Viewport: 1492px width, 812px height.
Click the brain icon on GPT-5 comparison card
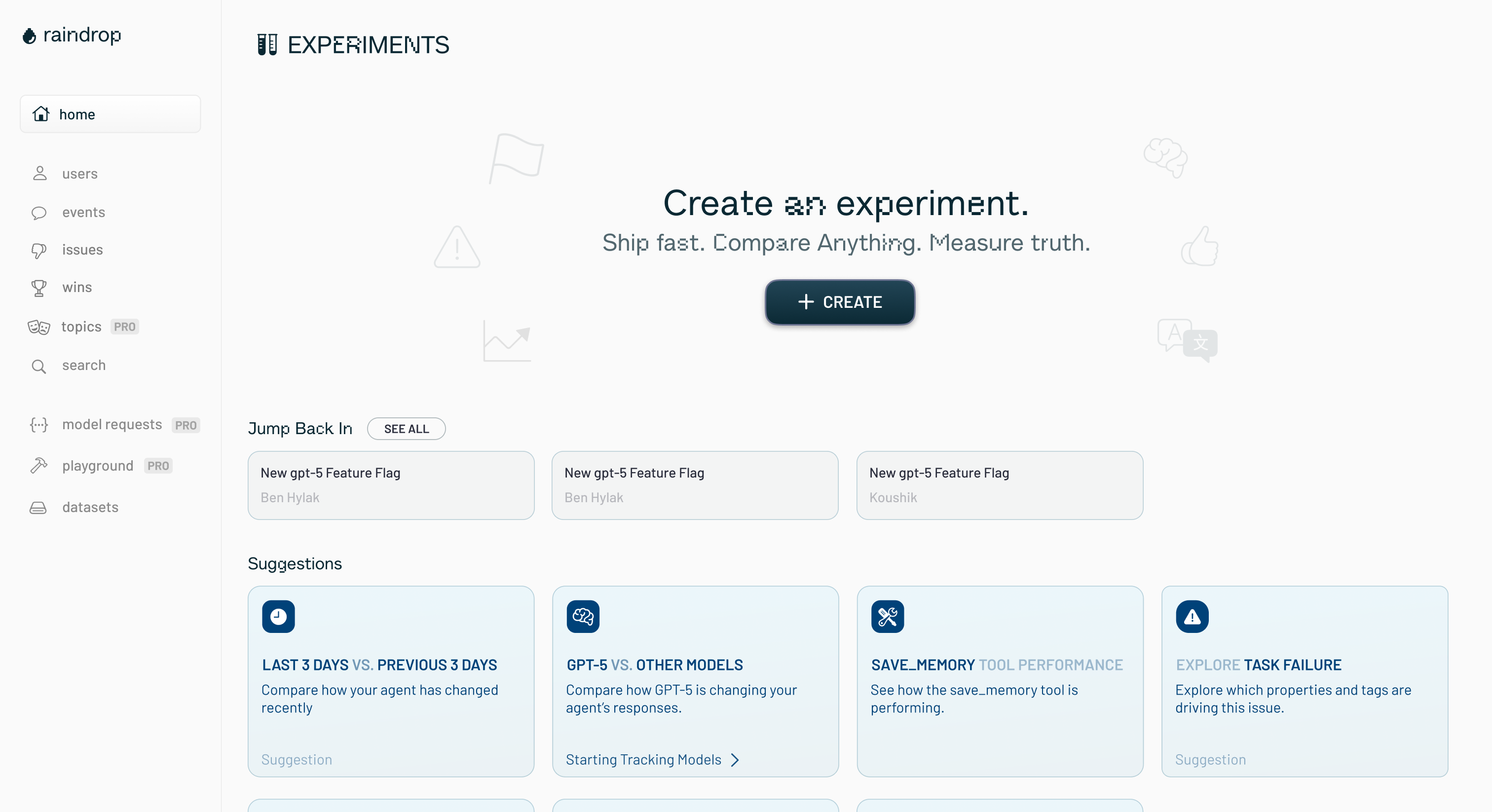(x=583, y=617)
